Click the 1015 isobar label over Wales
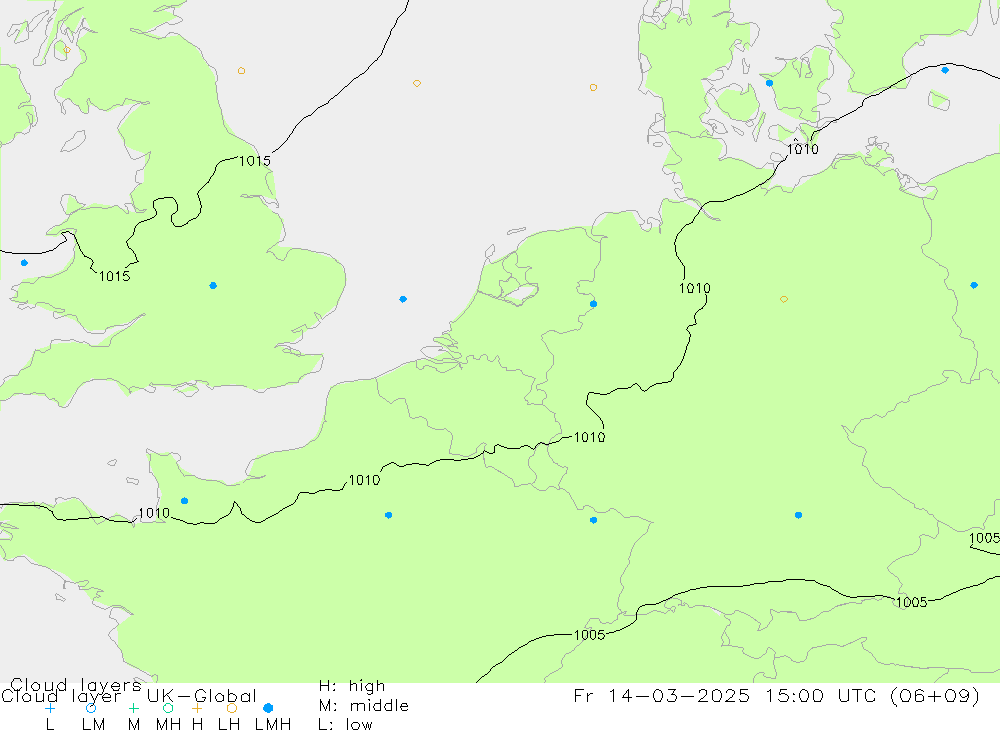This screenshot has height=733, width=1000. click(115, 276)
